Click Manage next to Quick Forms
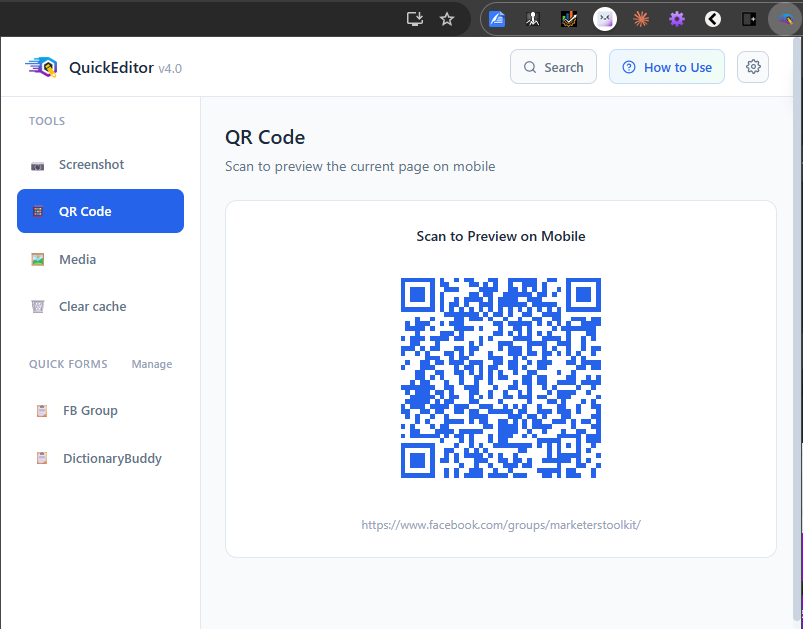This screenshot has height=629, width=803. (152, 364)
